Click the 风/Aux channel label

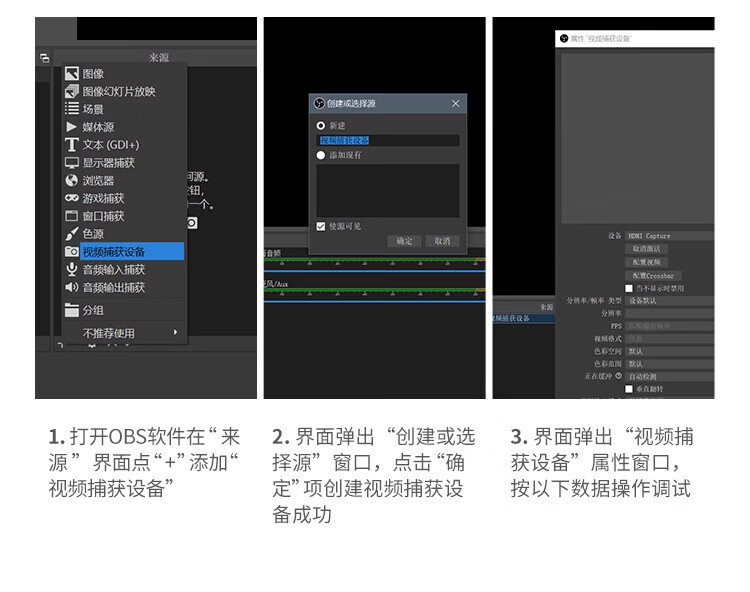coord(276,284)
